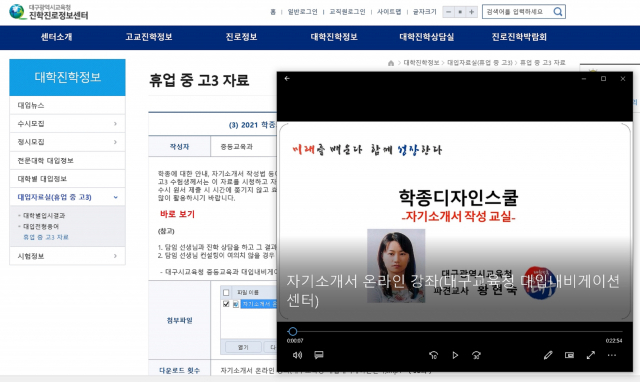Click the video frame in the player
This screenshot has width=640, height=382.
click(455, 222)
